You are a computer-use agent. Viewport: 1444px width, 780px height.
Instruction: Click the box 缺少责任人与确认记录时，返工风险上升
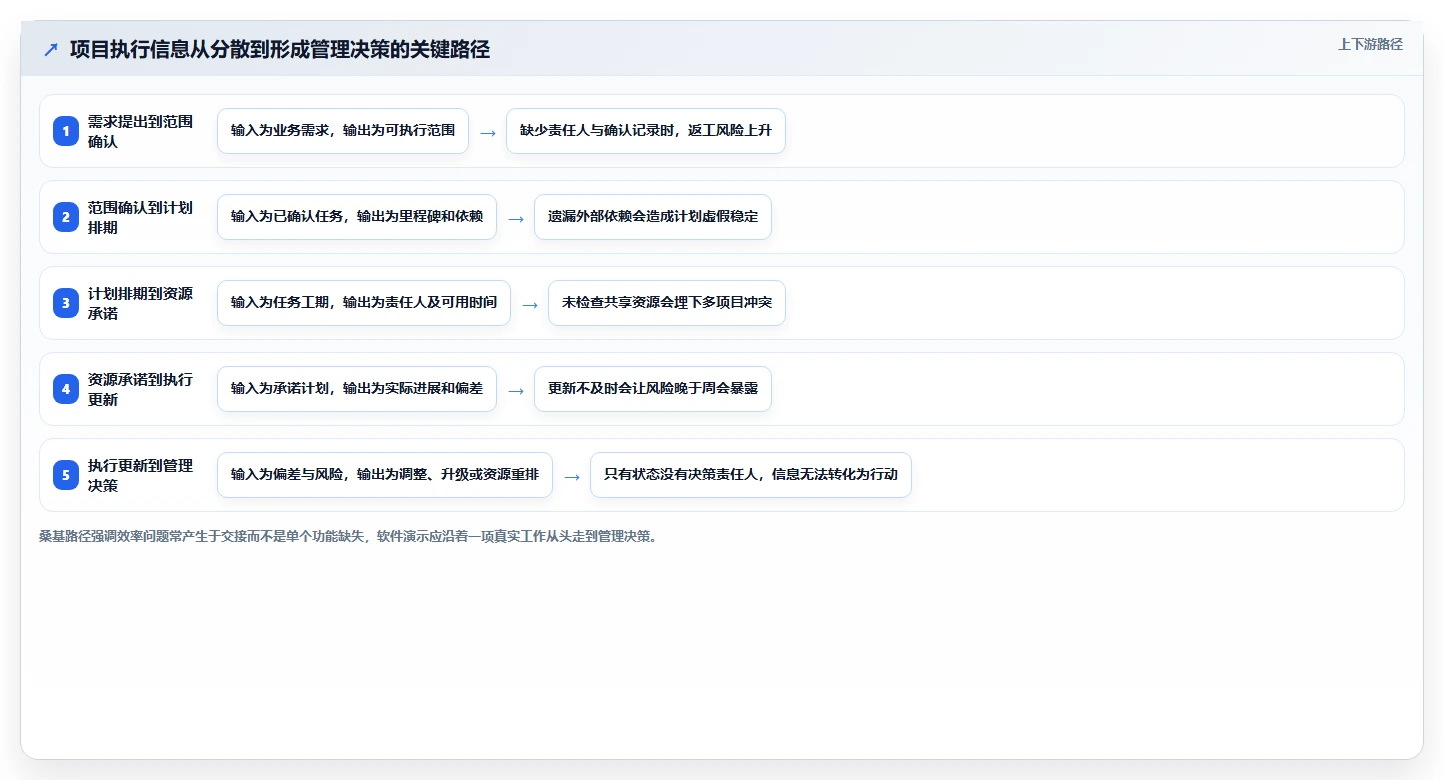pyautogui.click(x=646, y=131)
